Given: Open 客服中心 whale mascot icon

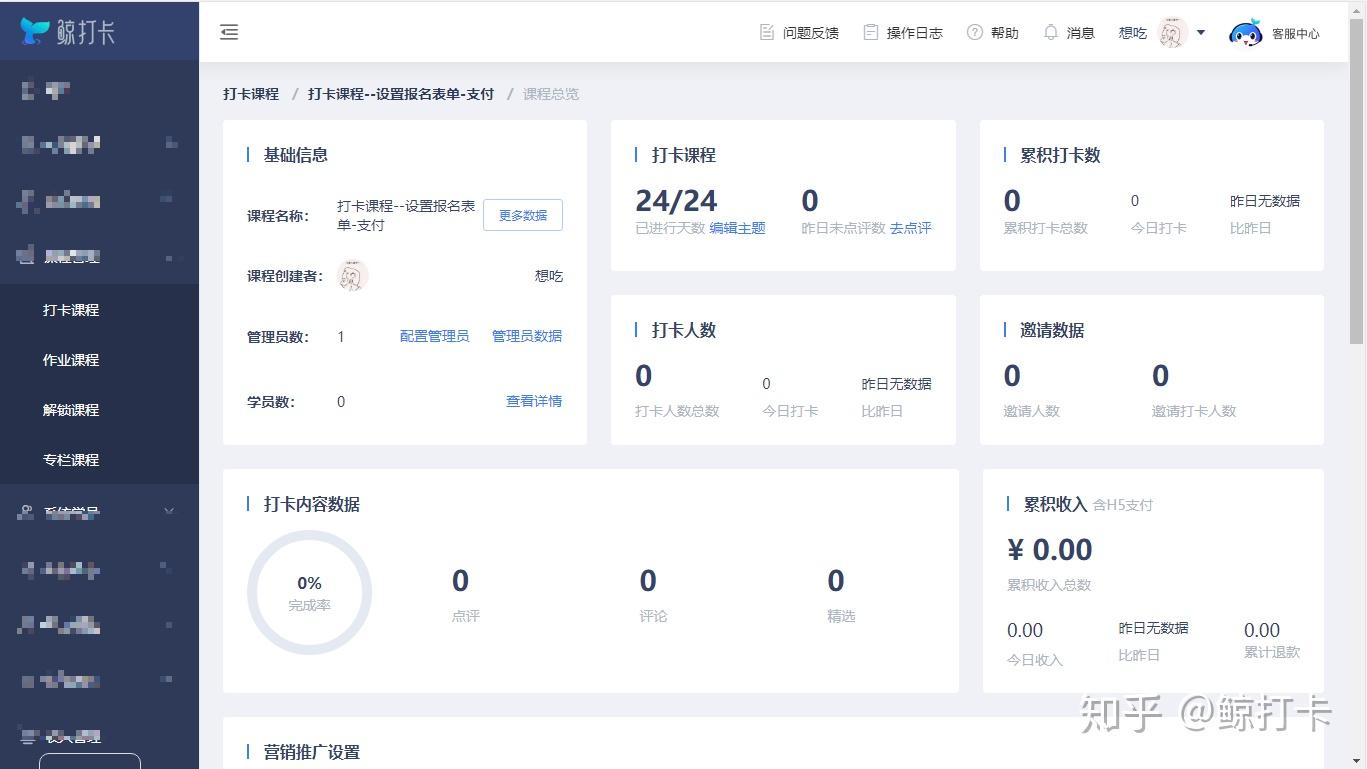Looking at the screenshot, I should point(1245,33).
